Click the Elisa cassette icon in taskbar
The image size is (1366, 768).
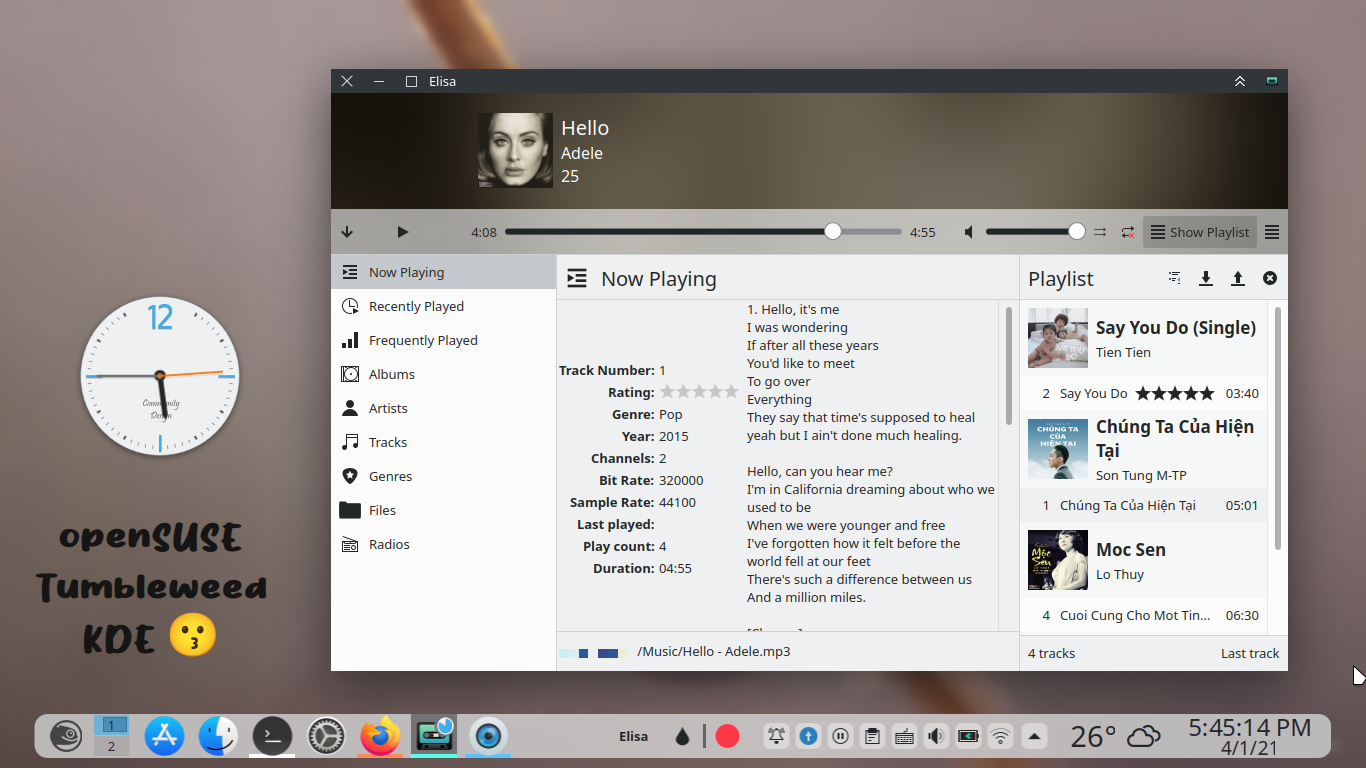tap(434, 736)
